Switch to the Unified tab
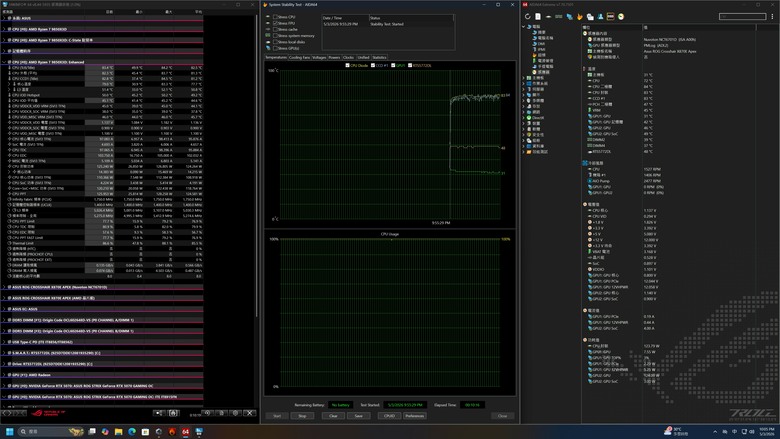The height and width of the screenshot is (439, 780). coord(364,58)
